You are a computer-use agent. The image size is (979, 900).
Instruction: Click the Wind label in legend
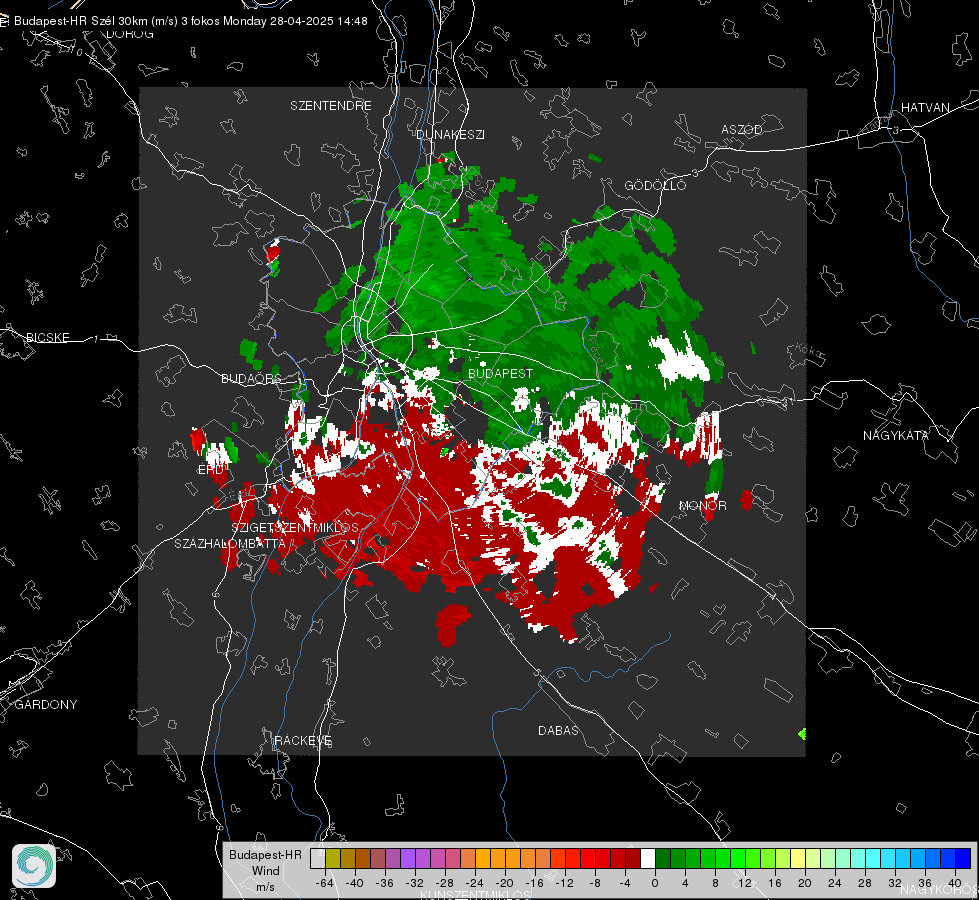(x=265, y=871)
